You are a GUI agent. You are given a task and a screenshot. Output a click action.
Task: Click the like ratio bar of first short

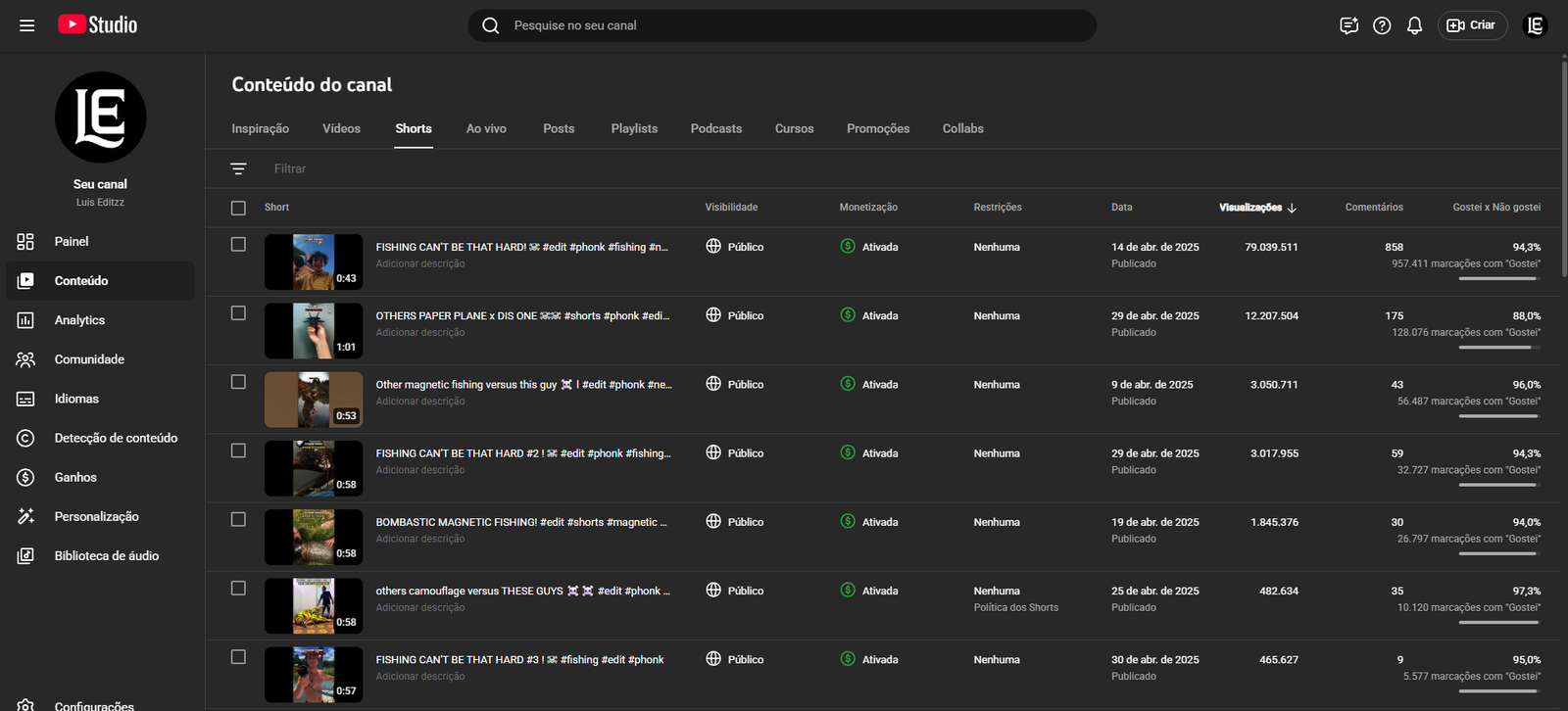[1497, 278]
